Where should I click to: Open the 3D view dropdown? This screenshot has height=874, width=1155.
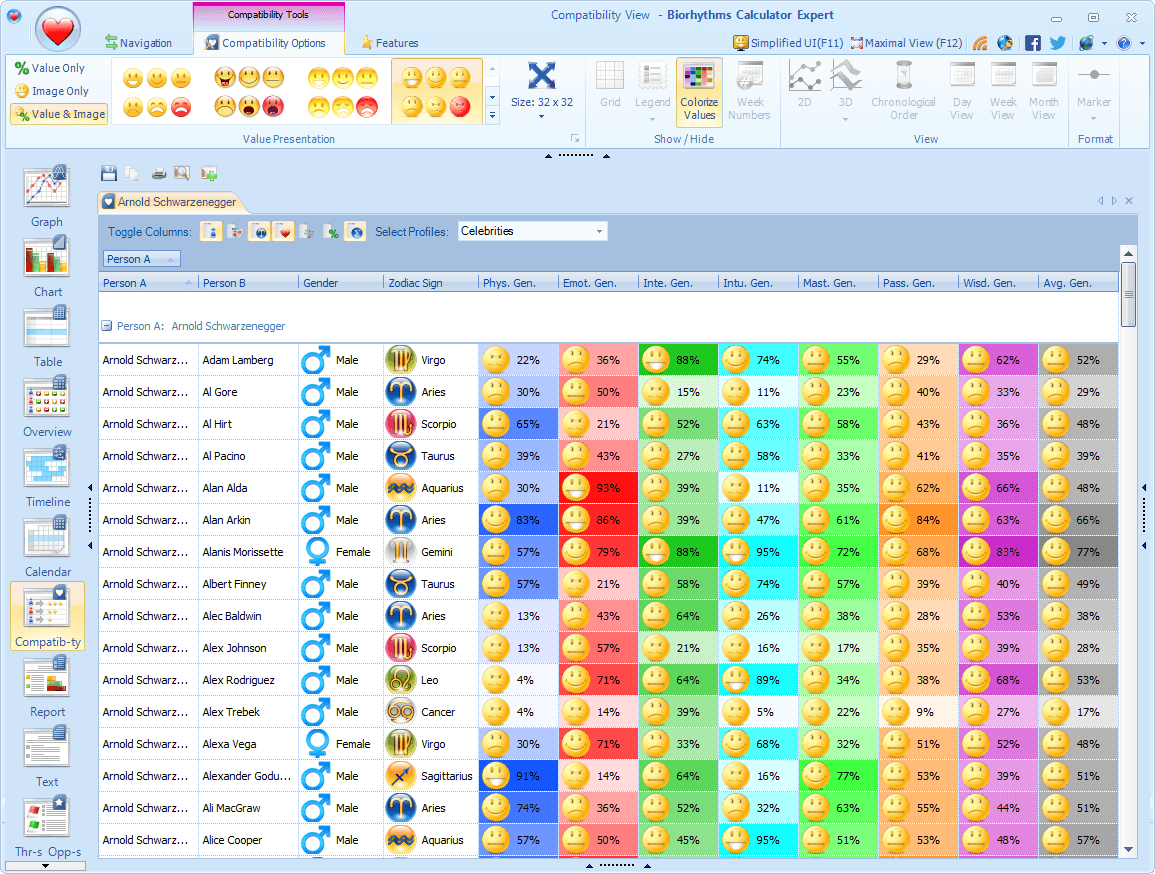click(x=846, y=119)
